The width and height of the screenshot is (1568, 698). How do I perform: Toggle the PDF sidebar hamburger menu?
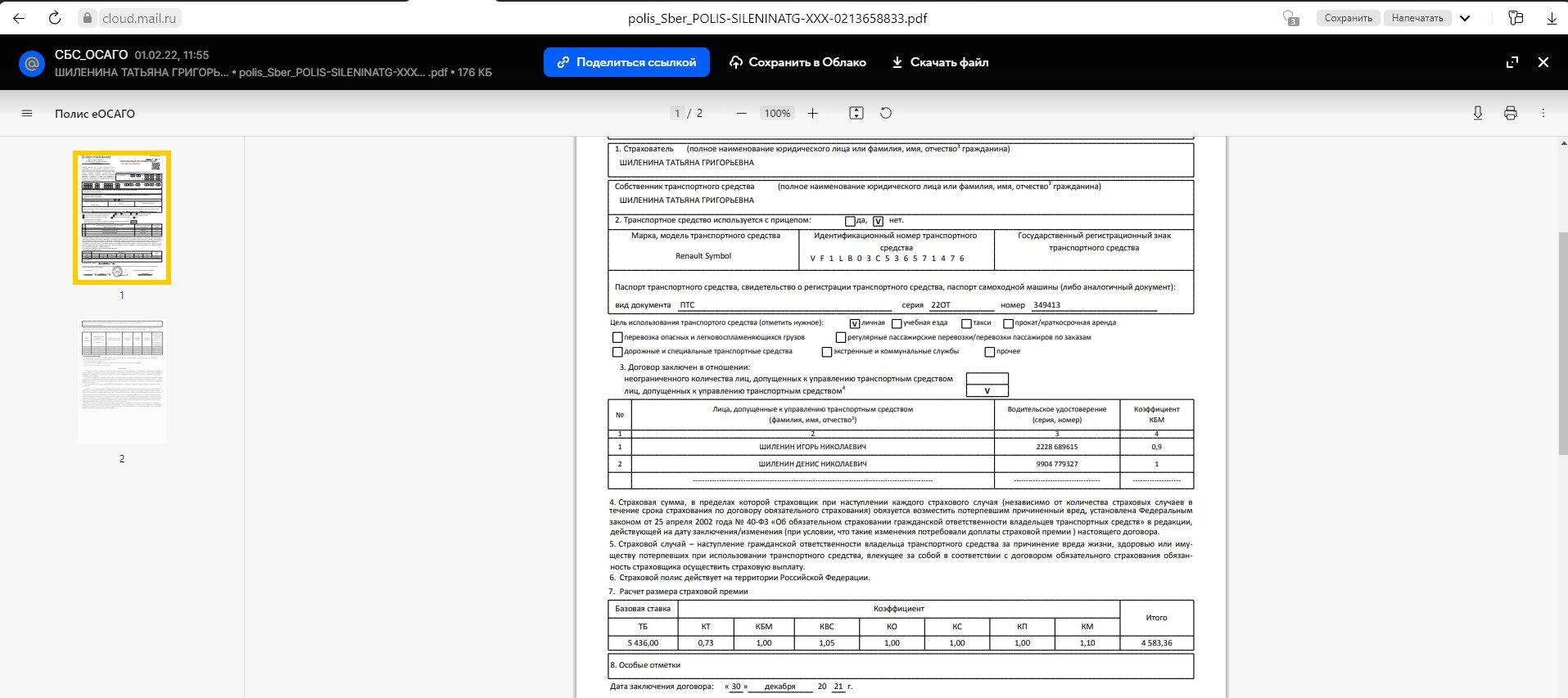[27, 114]
